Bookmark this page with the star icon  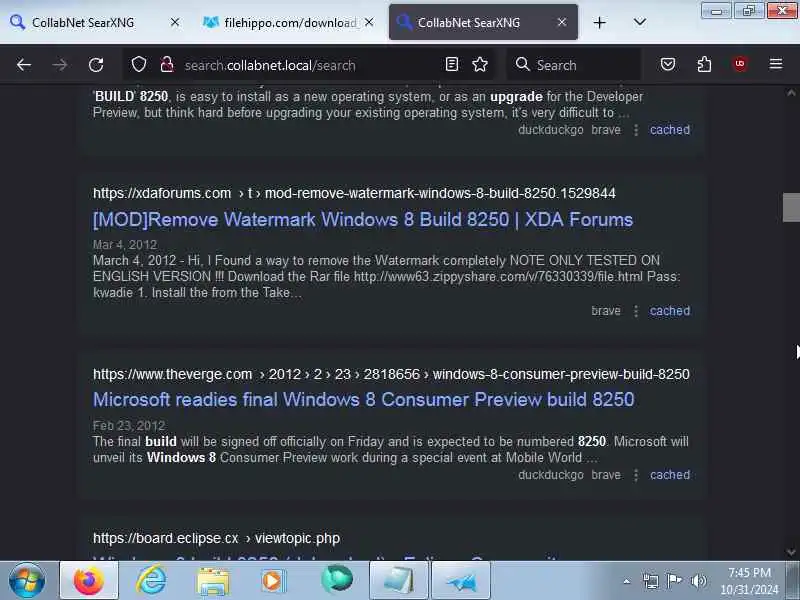480,64
